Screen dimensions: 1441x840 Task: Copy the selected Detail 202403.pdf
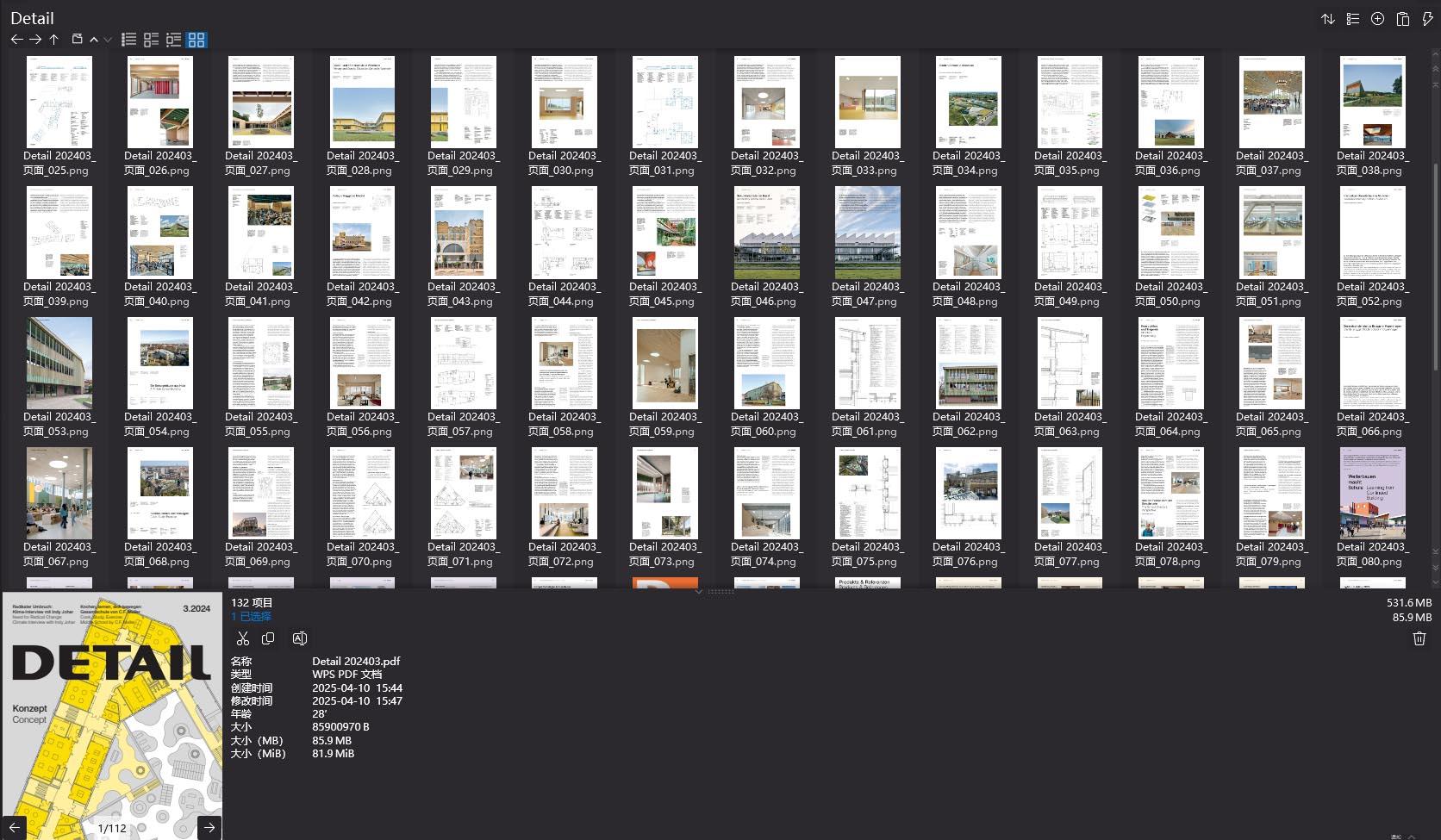point(268,638)
